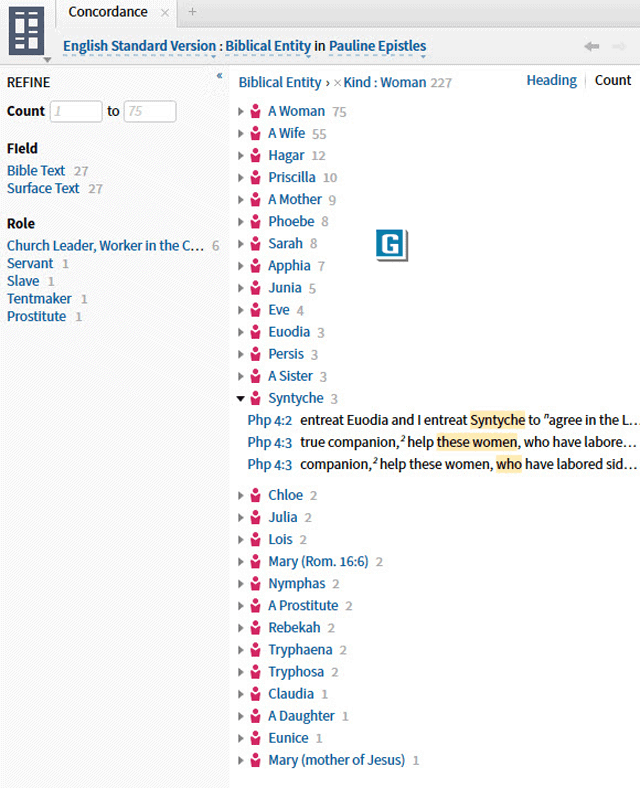Expand the A Wife entry
The height and width of the screenshot is (788, 640).
241,134
